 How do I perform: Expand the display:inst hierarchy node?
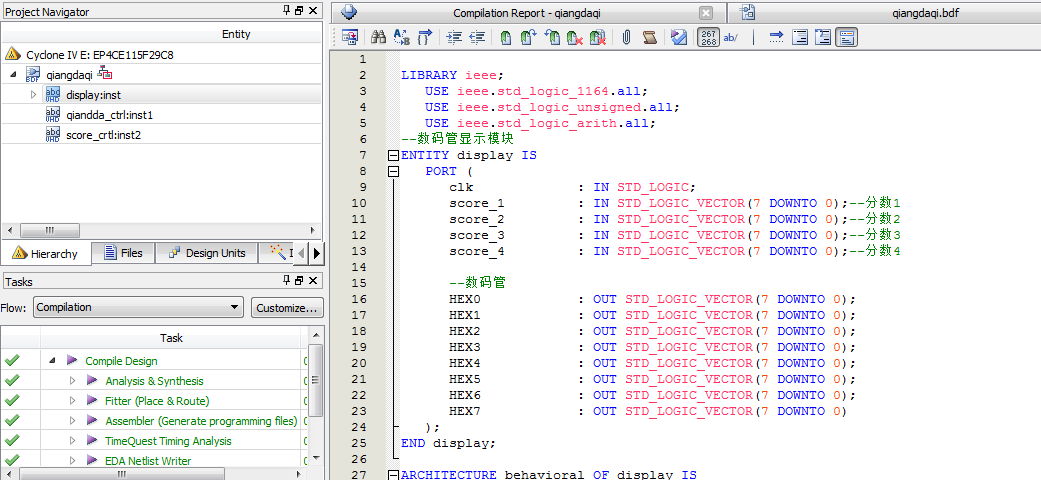pyautogui.click(x=33, y=95)
